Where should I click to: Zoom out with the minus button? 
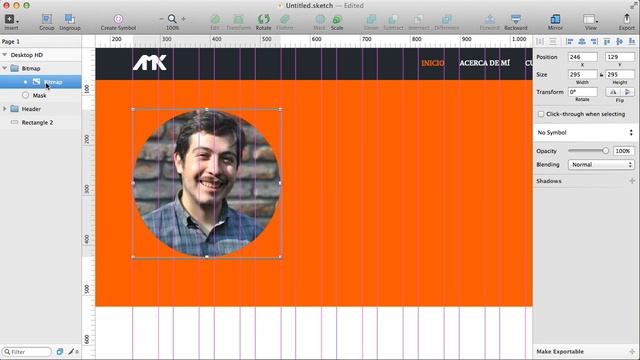click(162, 19)
